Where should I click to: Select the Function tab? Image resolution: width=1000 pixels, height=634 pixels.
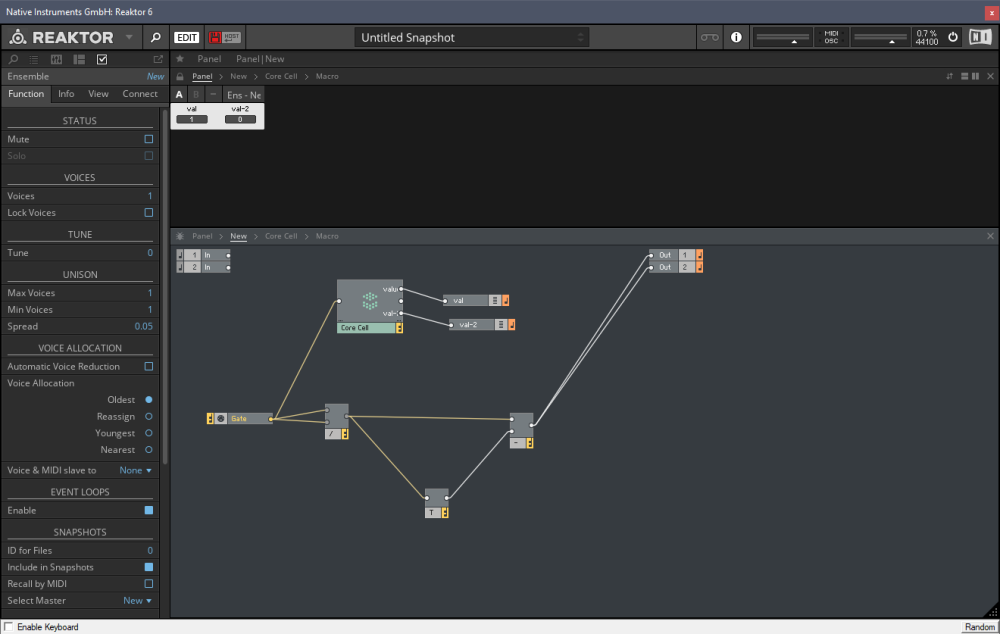point(26,94)
